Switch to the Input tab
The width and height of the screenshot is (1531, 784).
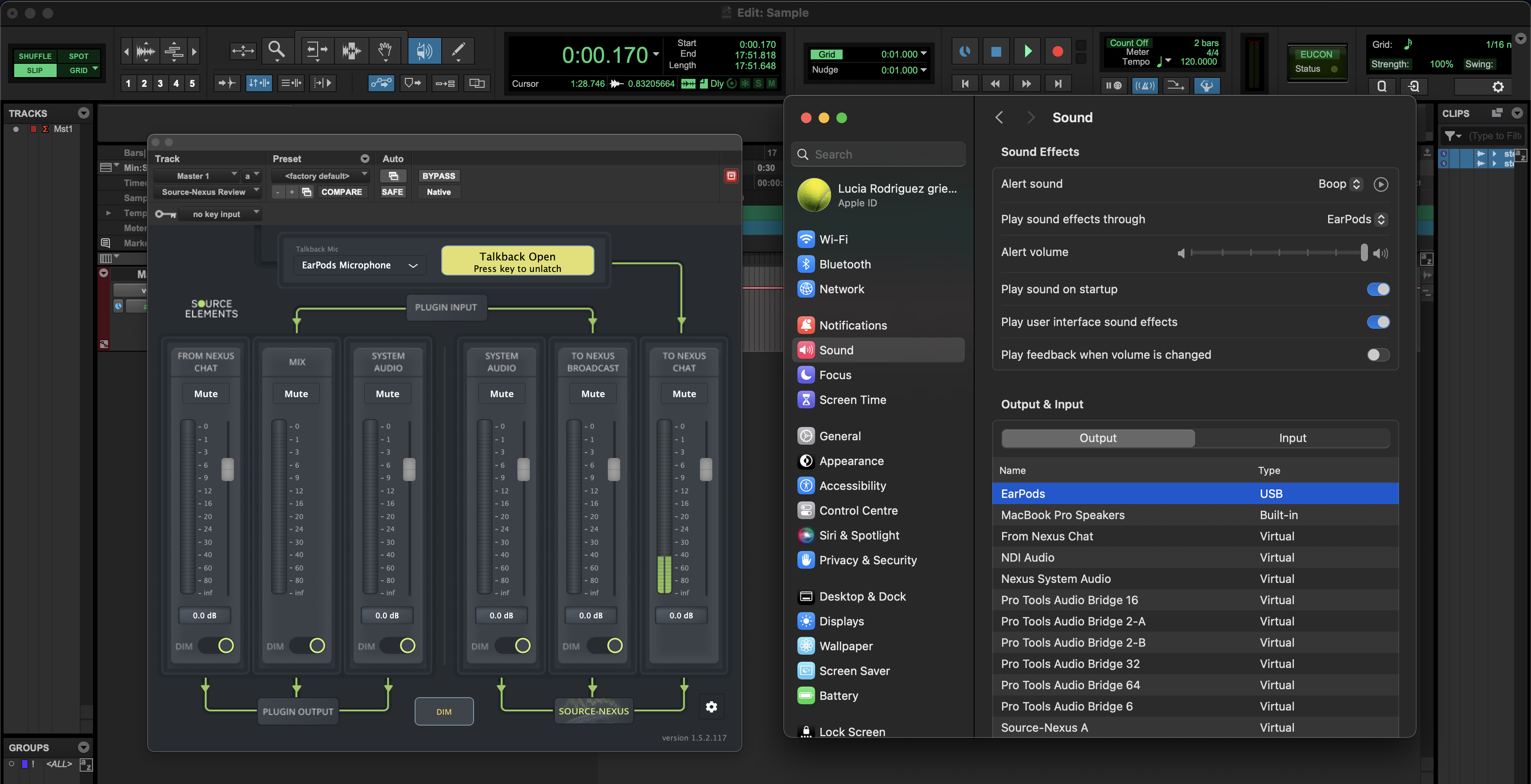(x=1292, y=438)
